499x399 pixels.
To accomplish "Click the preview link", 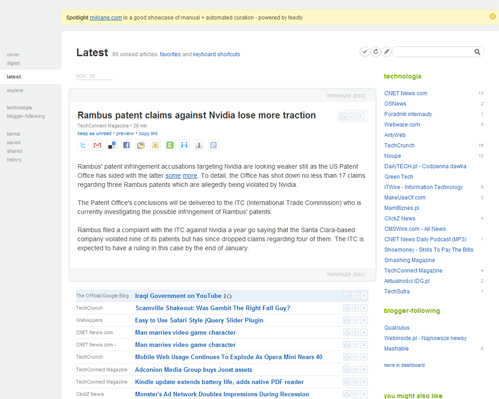I will pos(125,133).
